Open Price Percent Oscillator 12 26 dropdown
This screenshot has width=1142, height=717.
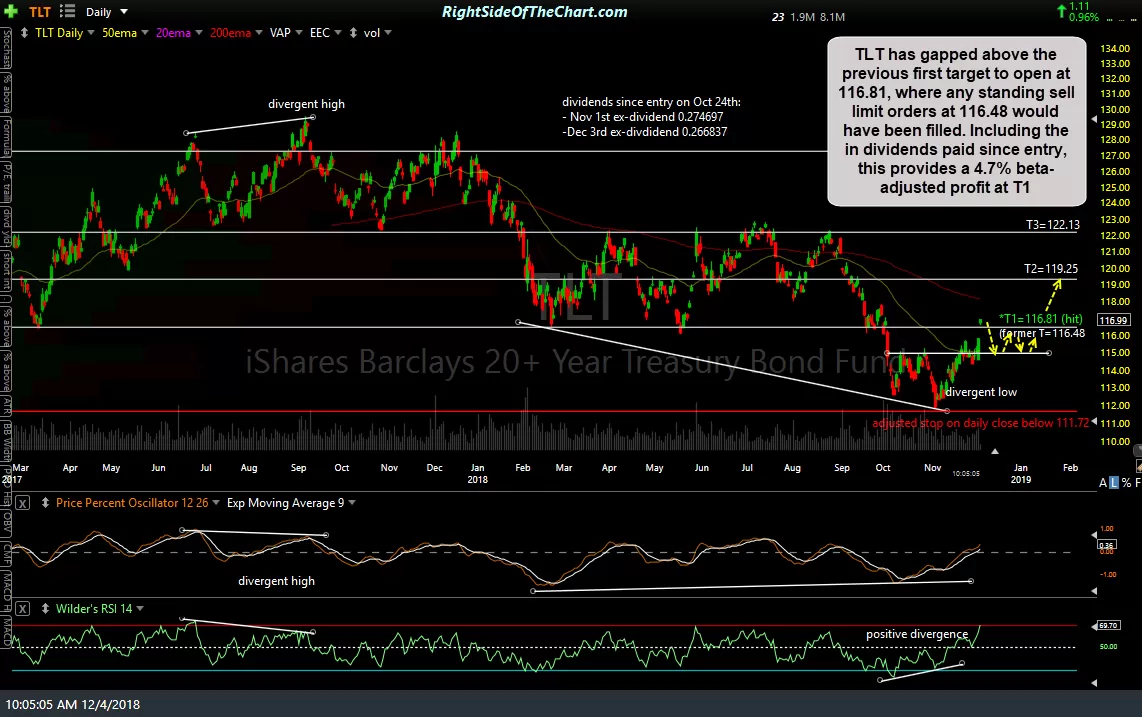coord(216,503)
